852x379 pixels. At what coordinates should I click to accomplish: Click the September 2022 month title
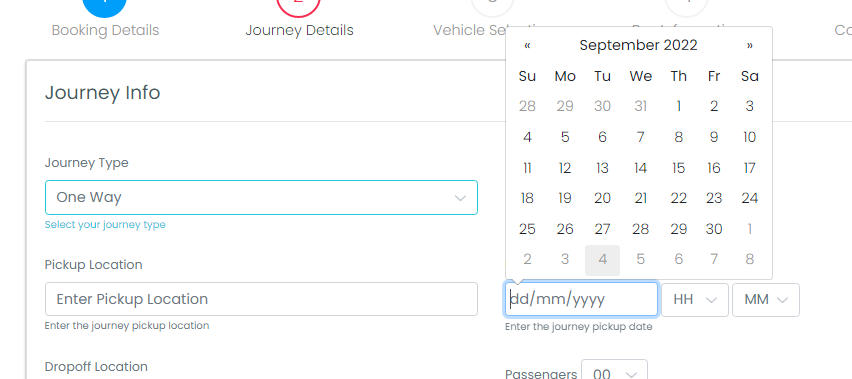[638, 46]
